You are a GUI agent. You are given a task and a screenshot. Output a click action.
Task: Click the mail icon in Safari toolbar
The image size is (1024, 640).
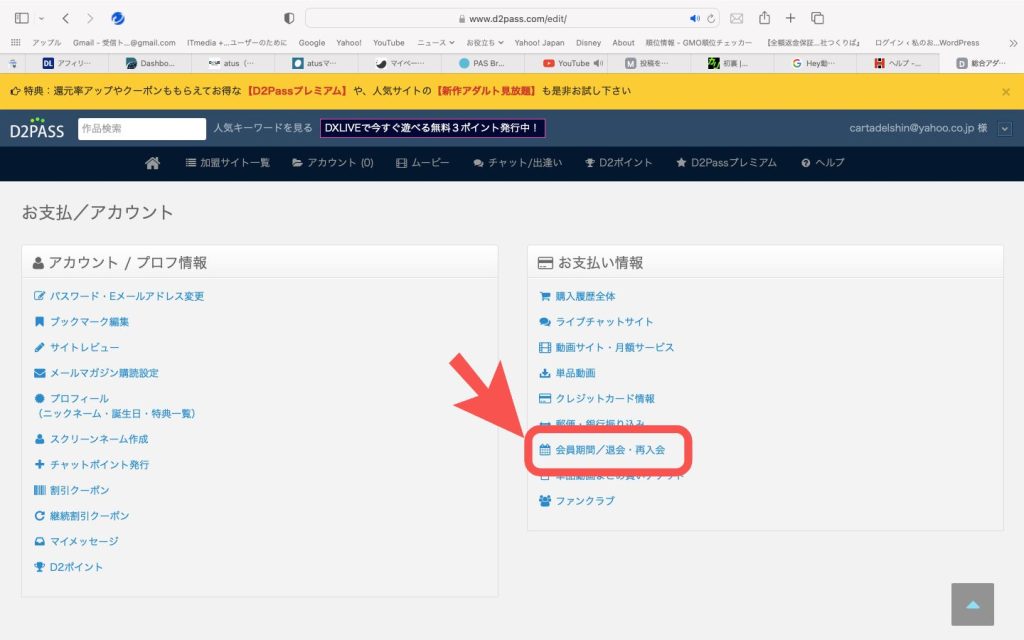coord(736,18)
